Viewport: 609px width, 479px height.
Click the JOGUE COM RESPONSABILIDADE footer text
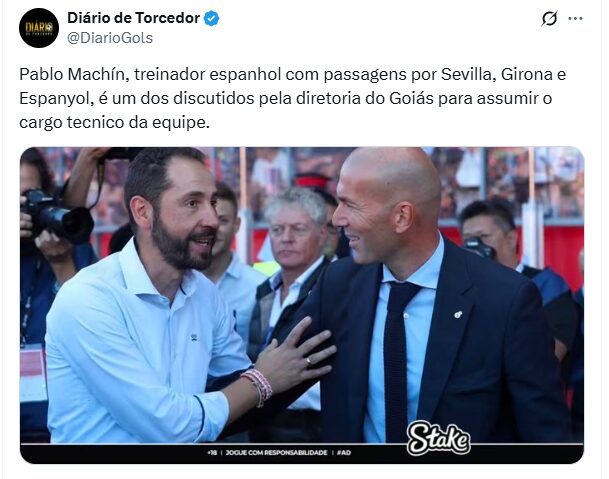277,453
